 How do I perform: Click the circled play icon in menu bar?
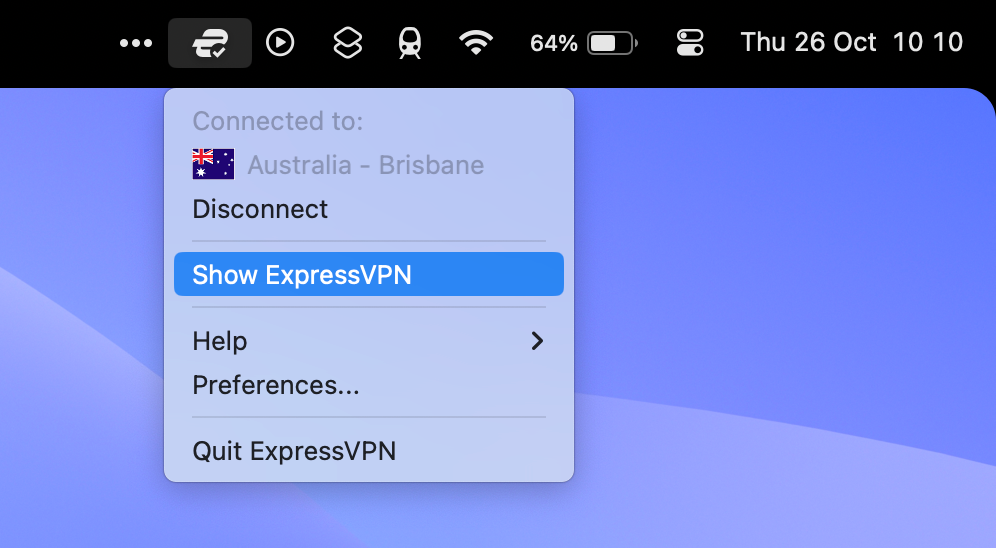pos(280,43)
